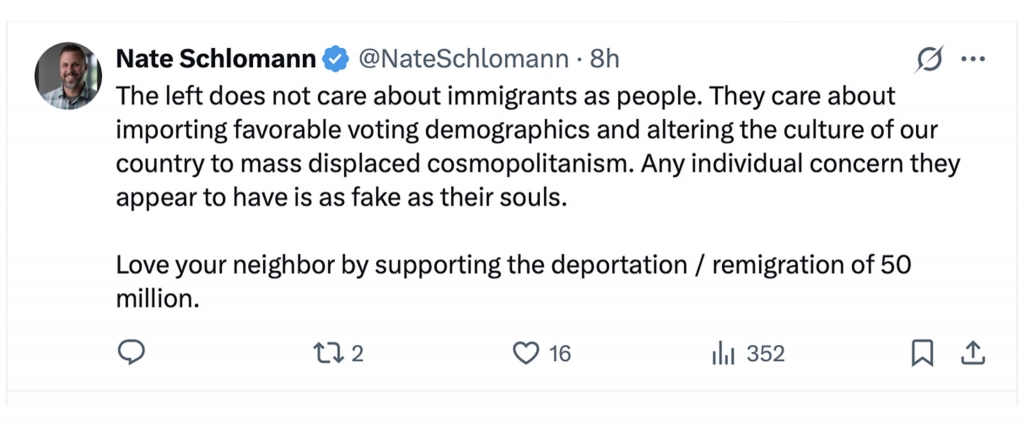Click the Nate Schlomann display name

point(215,59)
